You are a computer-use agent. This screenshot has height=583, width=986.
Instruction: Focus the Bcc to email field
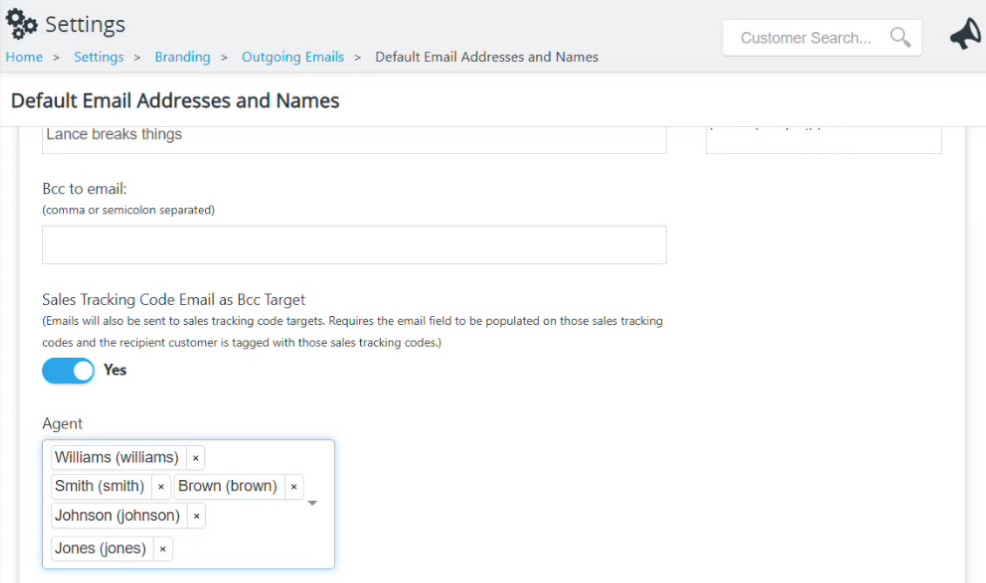click(x=354, y=245)
